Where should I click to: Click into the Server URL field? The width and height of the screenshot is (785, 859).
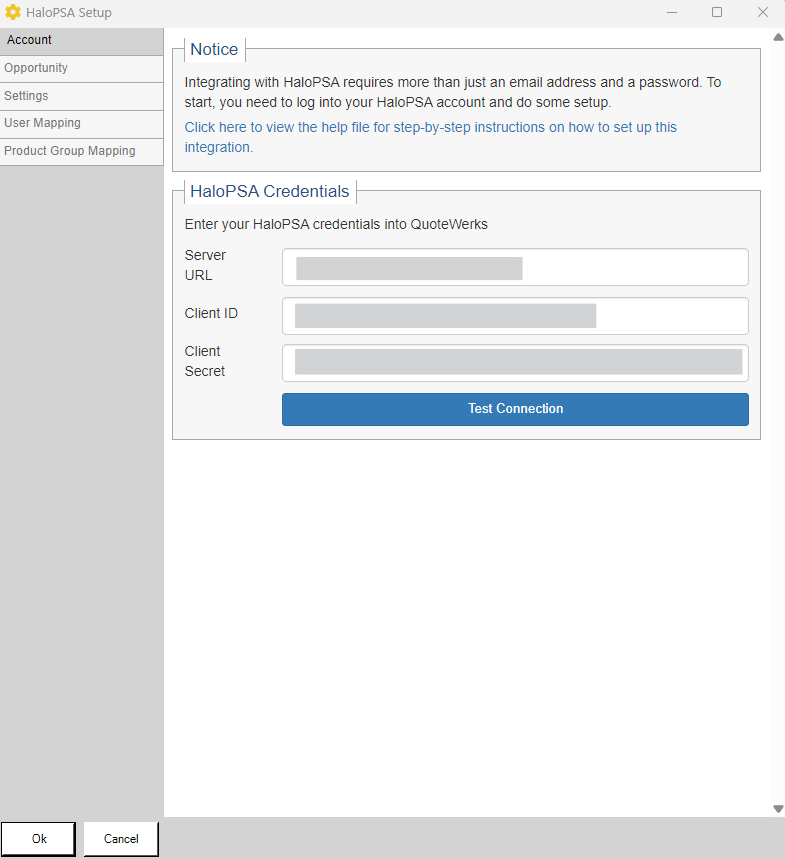tap(515, 267)
